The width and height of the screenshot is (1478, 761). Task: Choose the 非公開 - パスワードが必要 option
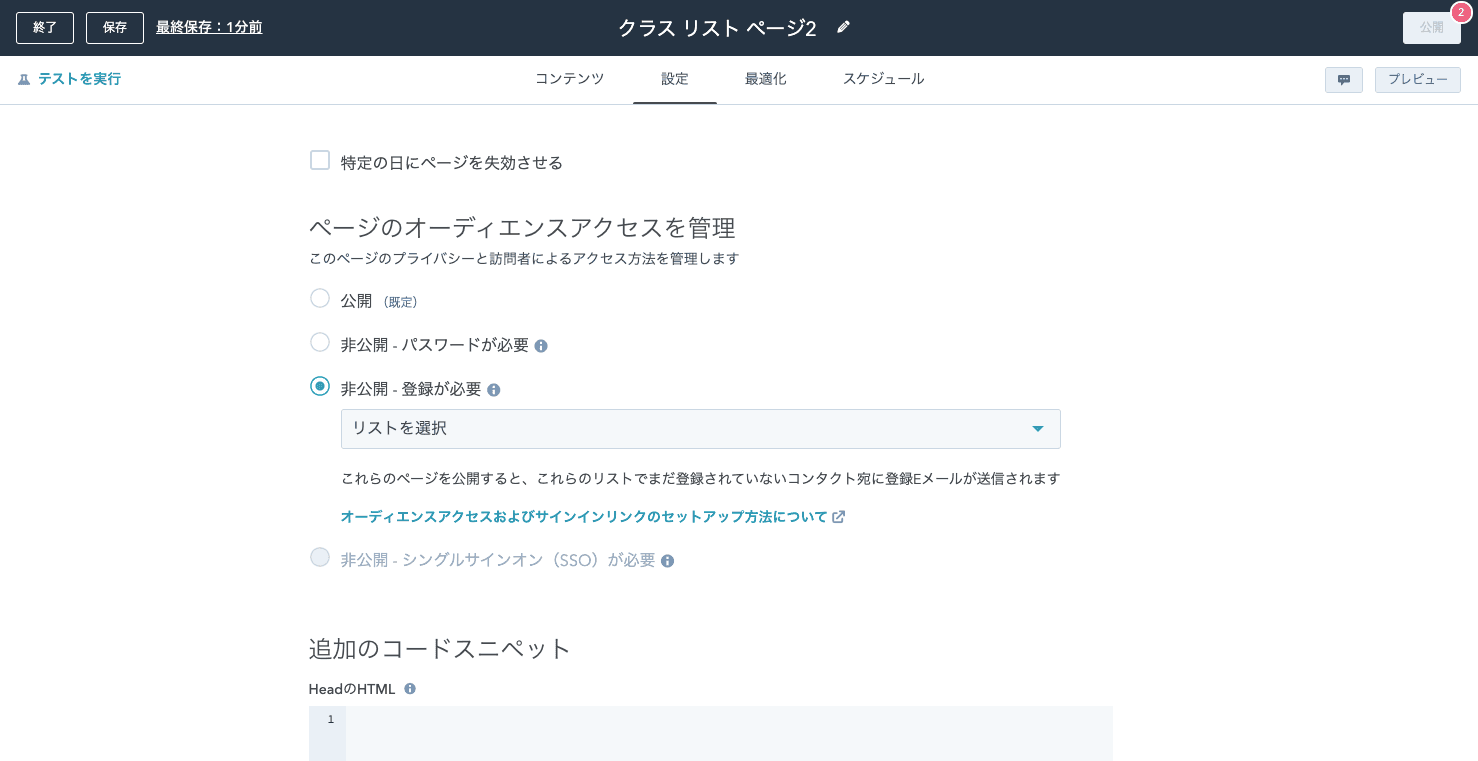(320, 342)
